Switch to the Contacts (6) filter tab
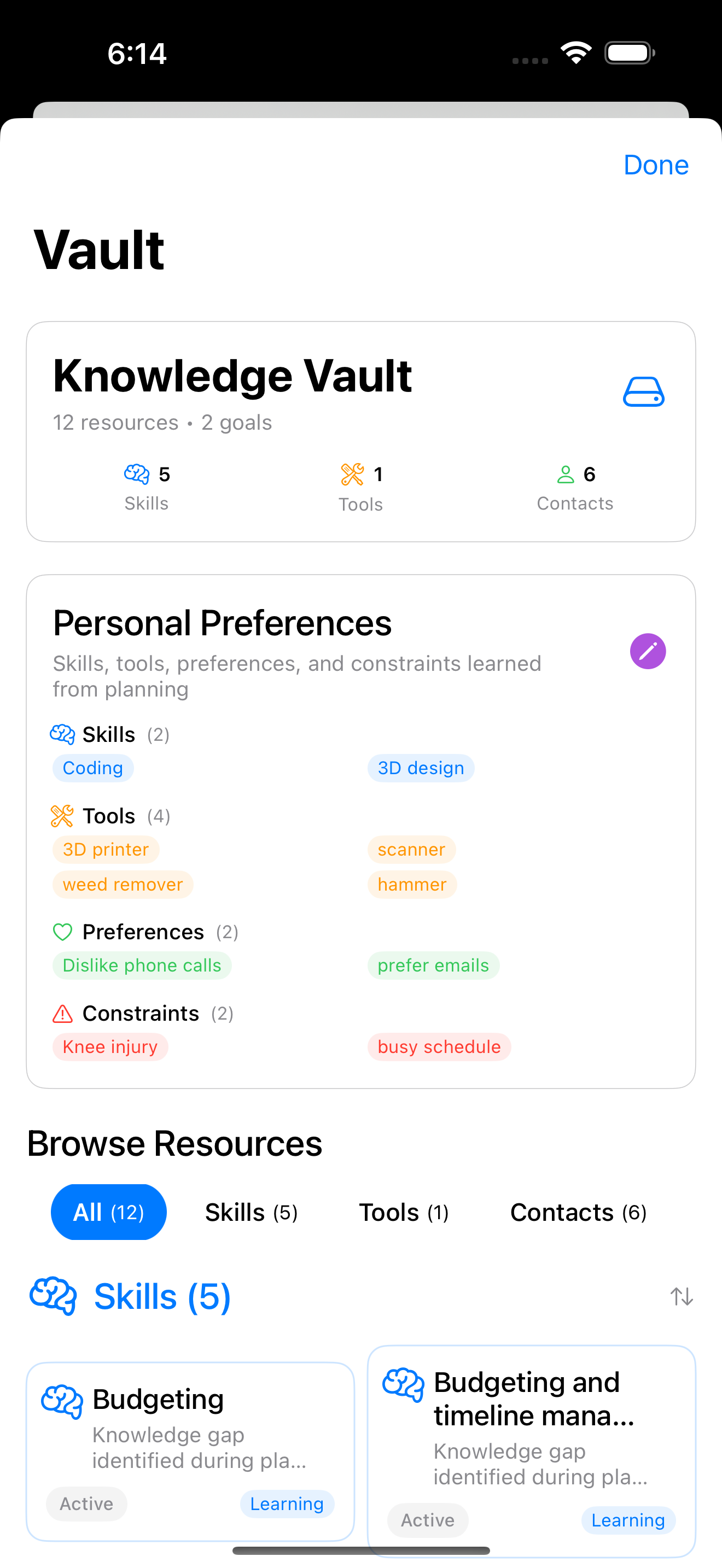Screen dimensions: 722x1568 [x=578, y=1212]
